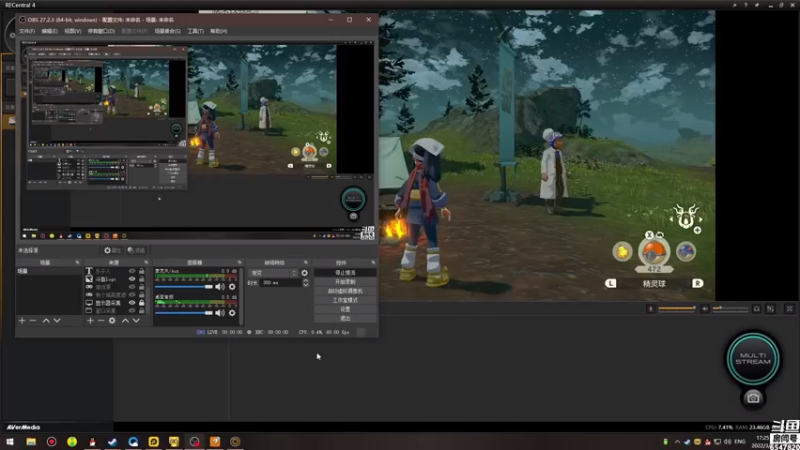Adjust RECentral microphone volume slider
Image resolution: width=800 pixels, height=450 pixels.
coord(677,309)
